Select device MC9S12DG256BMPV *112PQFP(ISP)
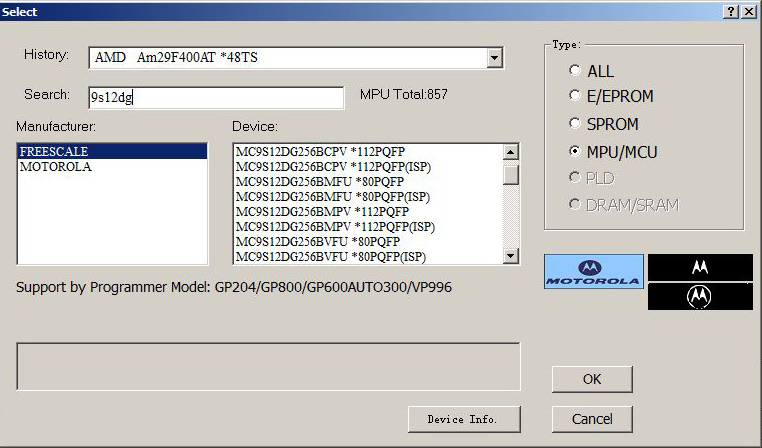The width and height of the screenshot is (762, 448). [x=368, y=227]
